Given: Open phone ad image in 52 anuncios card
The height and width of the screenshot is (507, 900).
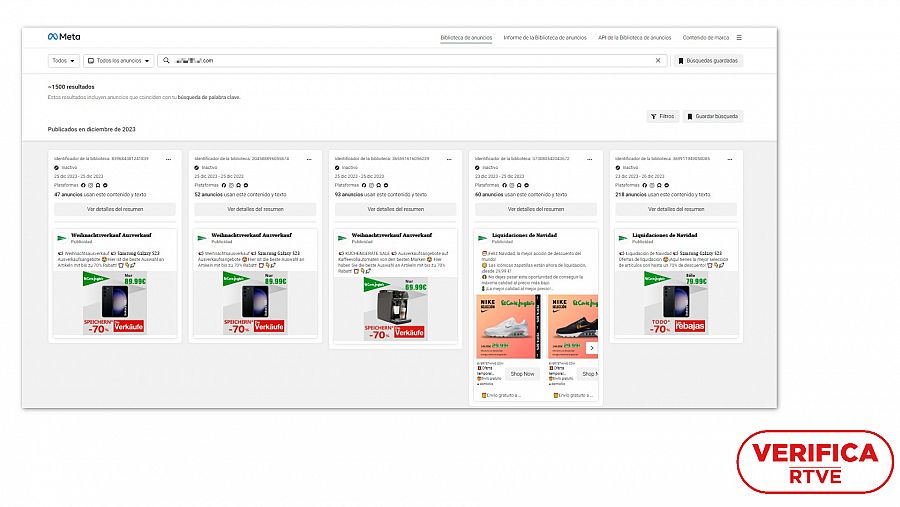Looking at the screenshot, I should tap(255, 303).
